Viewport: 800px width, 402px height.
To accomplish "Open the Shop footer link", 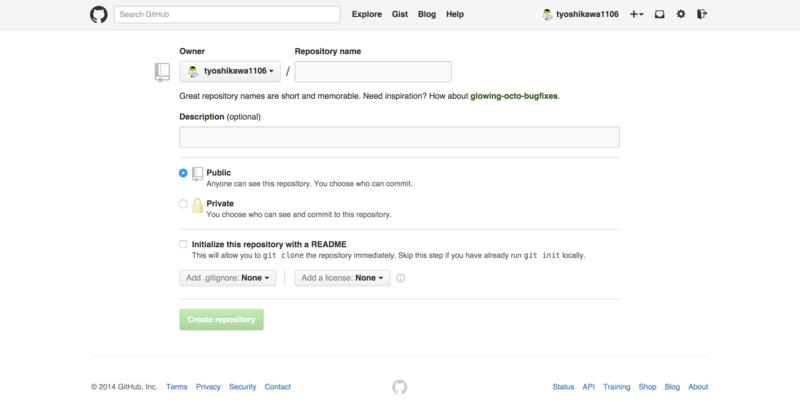I will coord(647,387).
